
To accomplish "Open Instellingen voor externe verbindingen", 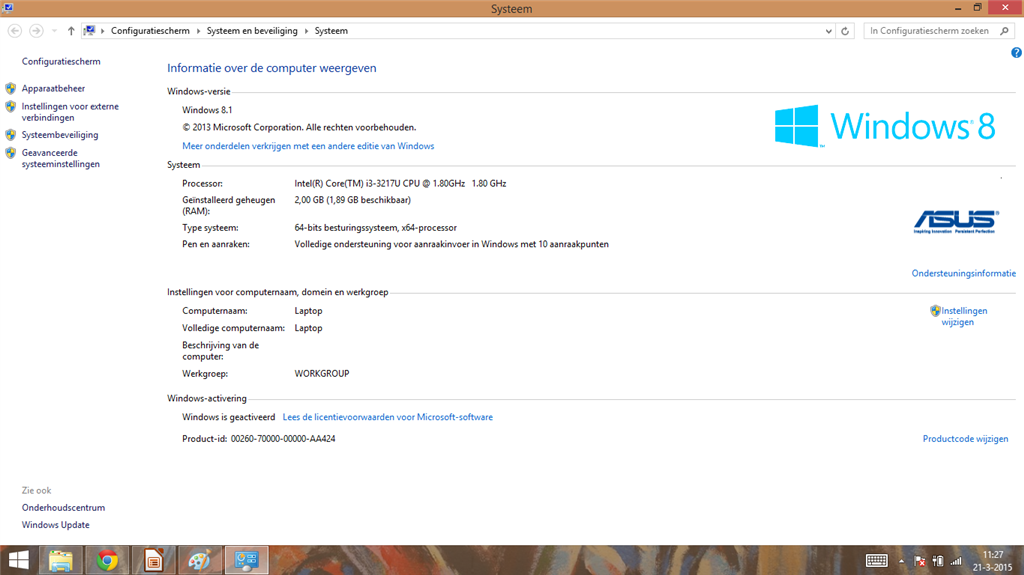I will (x=70, y=112).
